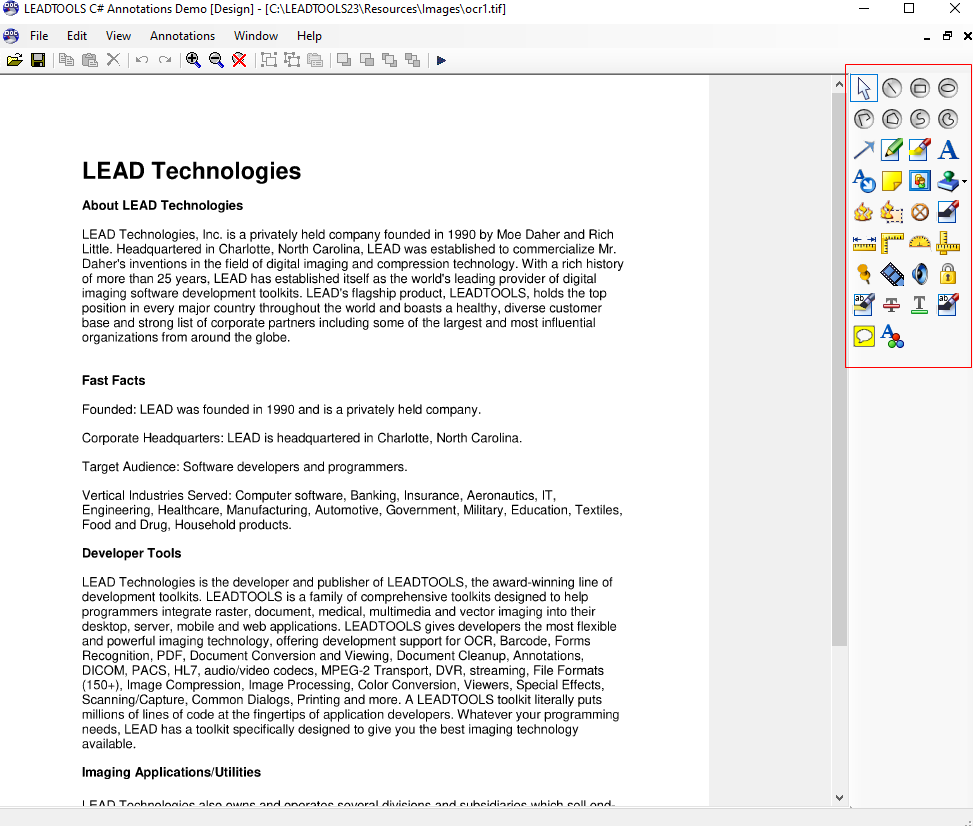Choose the Select pointer tool
The image size is (973, 826).
(x=864, y=88)
